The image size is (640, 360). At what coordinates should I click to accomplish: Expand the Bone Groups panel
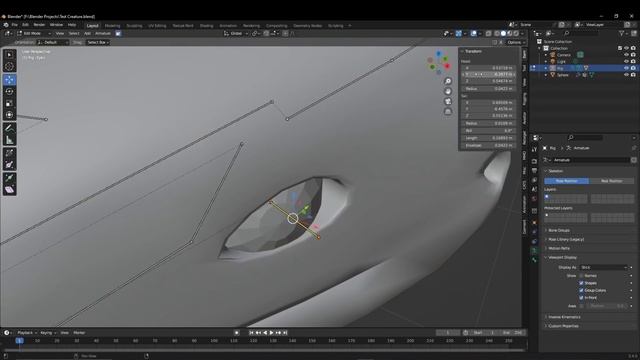[558, 230]
